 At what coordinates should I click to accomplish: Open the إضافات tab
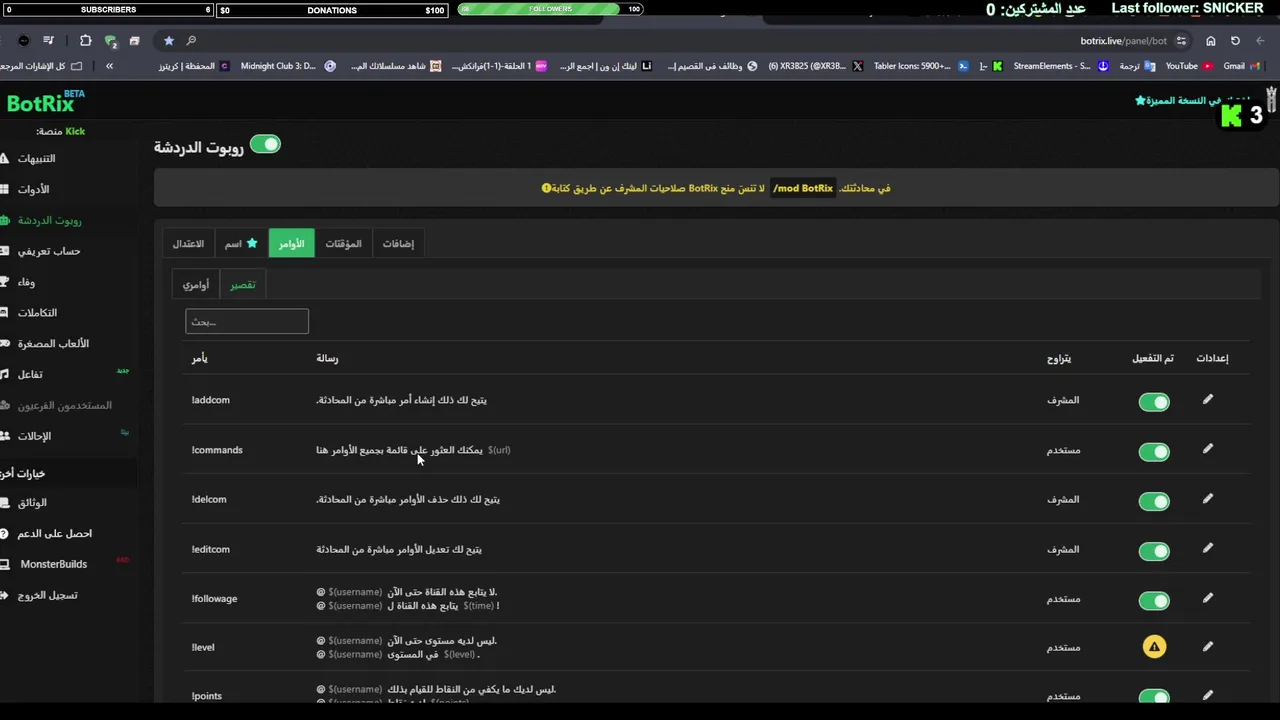[398, 243]
